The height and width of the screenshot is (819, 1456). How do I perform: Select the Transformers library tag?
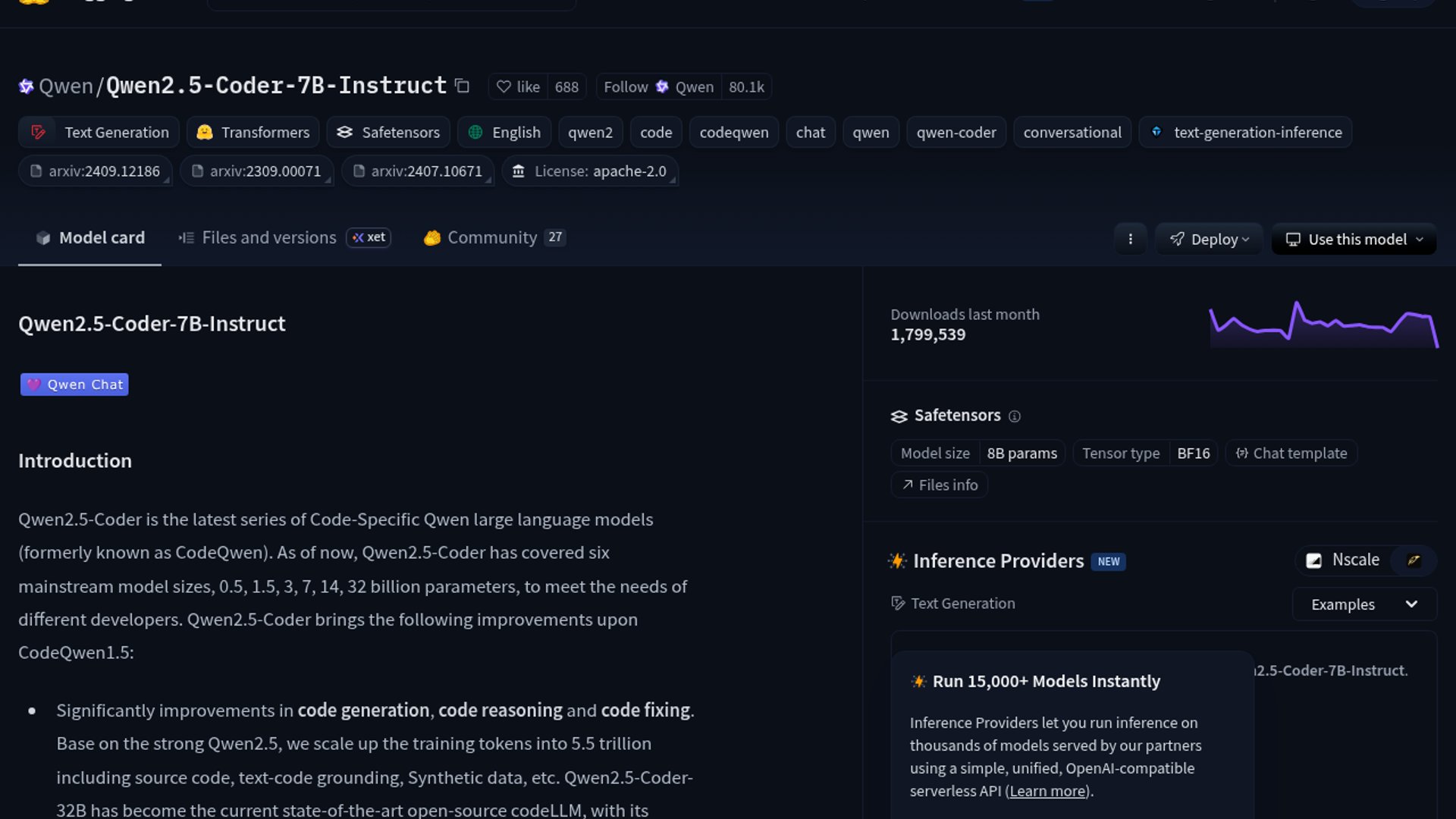[x=253, y=133]
